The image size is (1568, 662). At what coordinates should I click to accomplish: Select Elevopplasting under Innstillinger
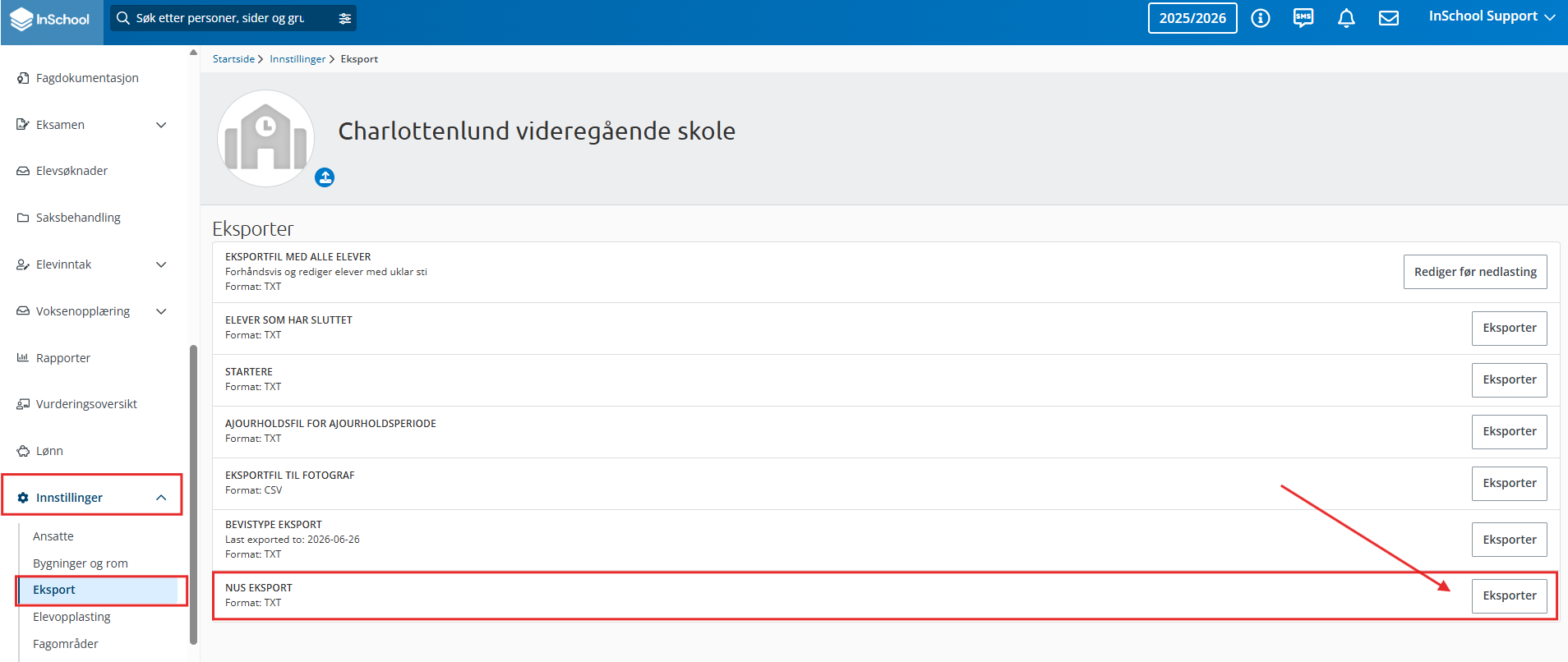[71, 617]
